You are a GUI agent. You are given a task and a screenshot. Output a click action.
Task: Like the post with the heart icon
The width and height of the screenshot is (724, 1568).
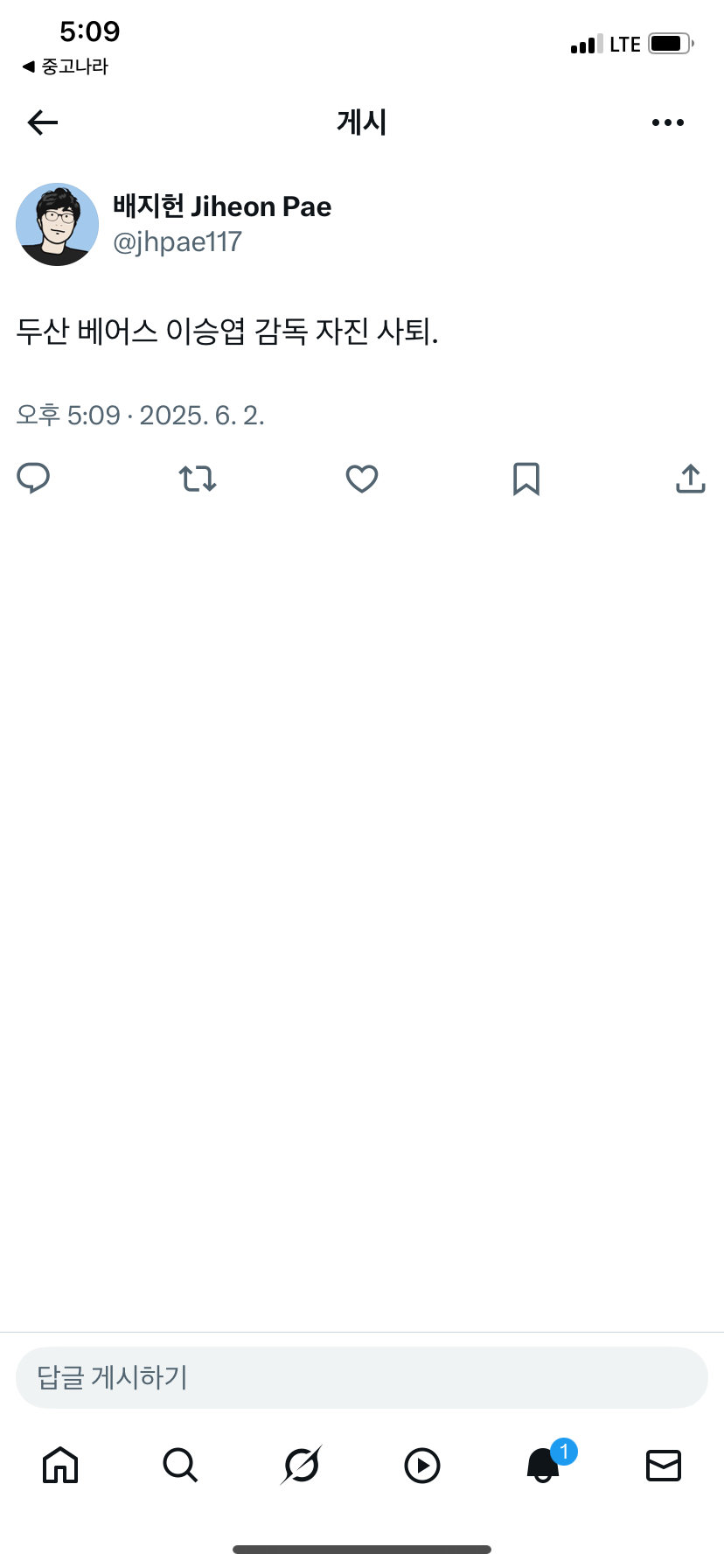[362, 479]
